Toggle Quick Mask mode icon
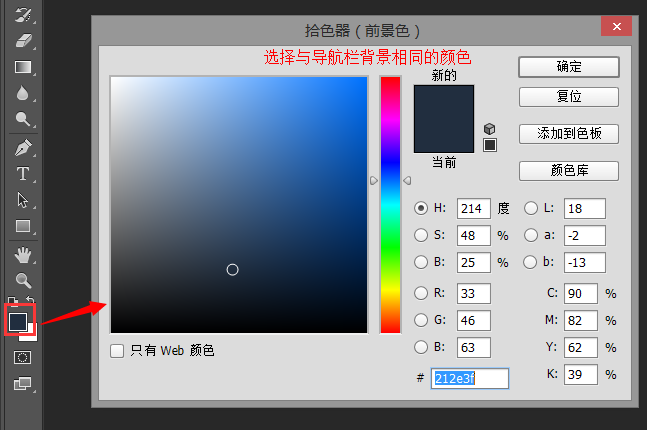647x430 pixels. (23, 357)
